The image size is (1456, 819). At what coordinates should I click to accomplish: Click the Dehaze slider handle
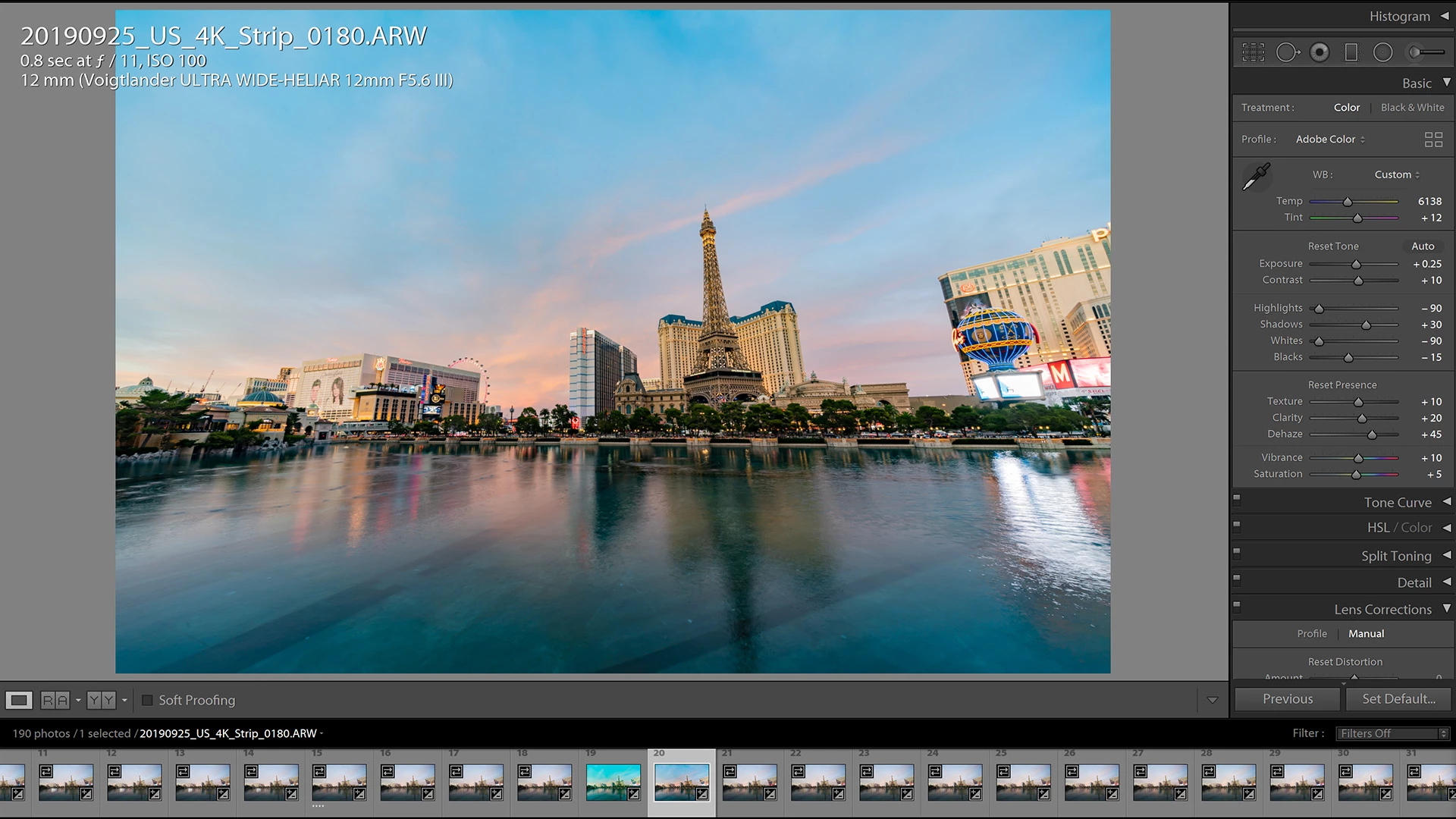tap(1372, 435)
